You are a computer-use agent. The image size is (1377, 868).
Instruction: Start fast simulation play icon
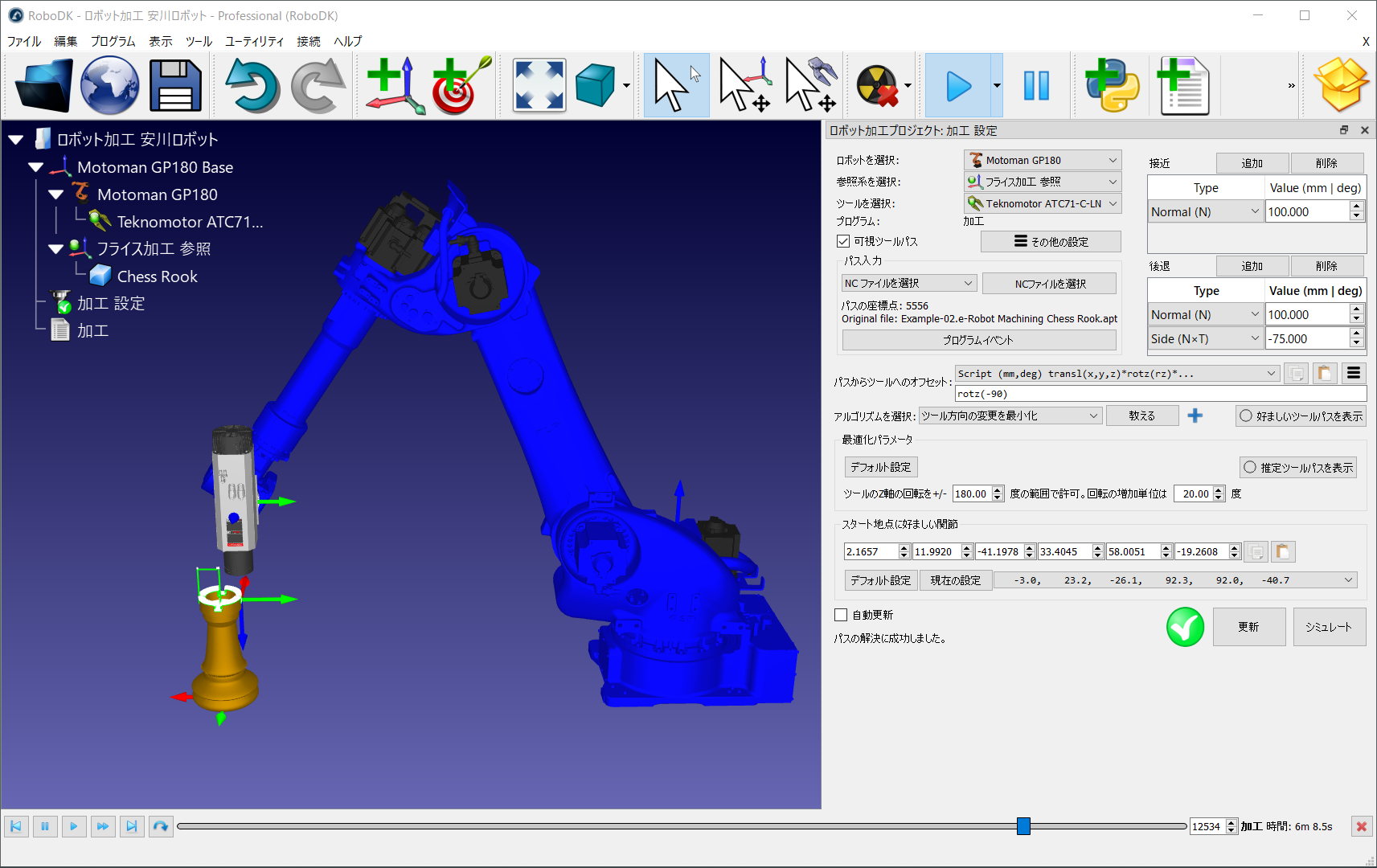click(x=958, y=85)
